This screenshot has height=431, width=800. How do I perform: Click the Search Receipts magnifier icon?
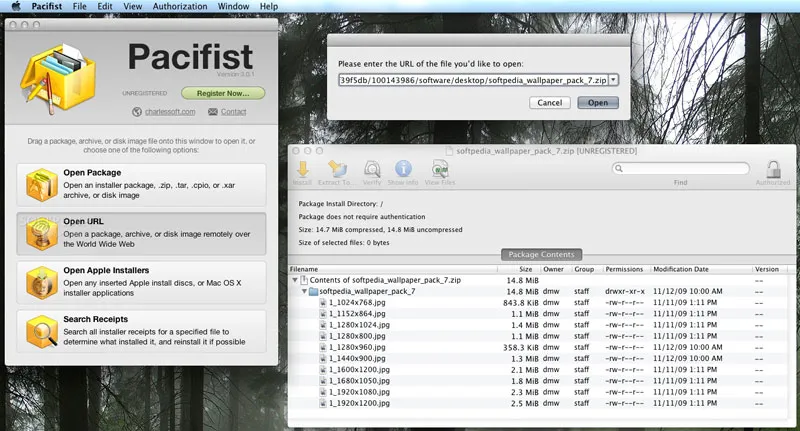click(x=41, y=332)
